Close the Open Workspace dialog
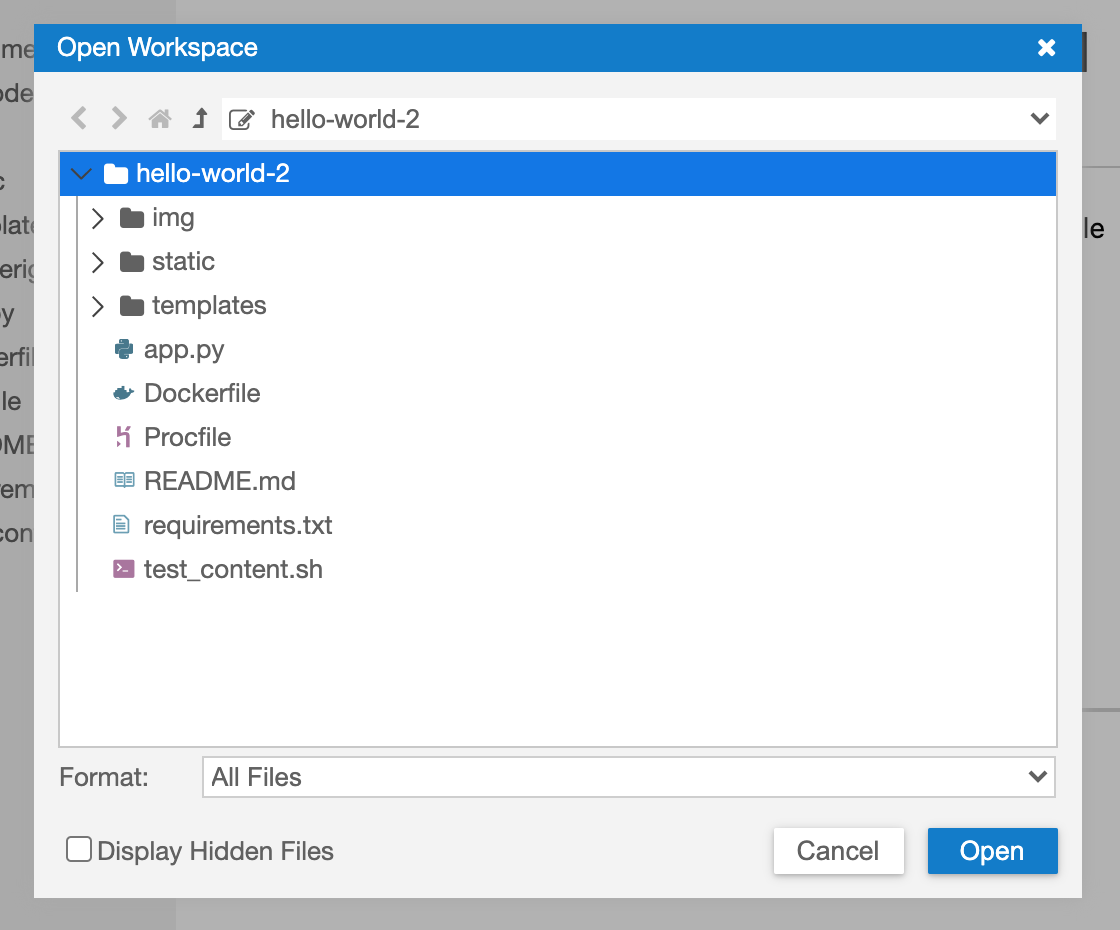 tap(1046, 48)
